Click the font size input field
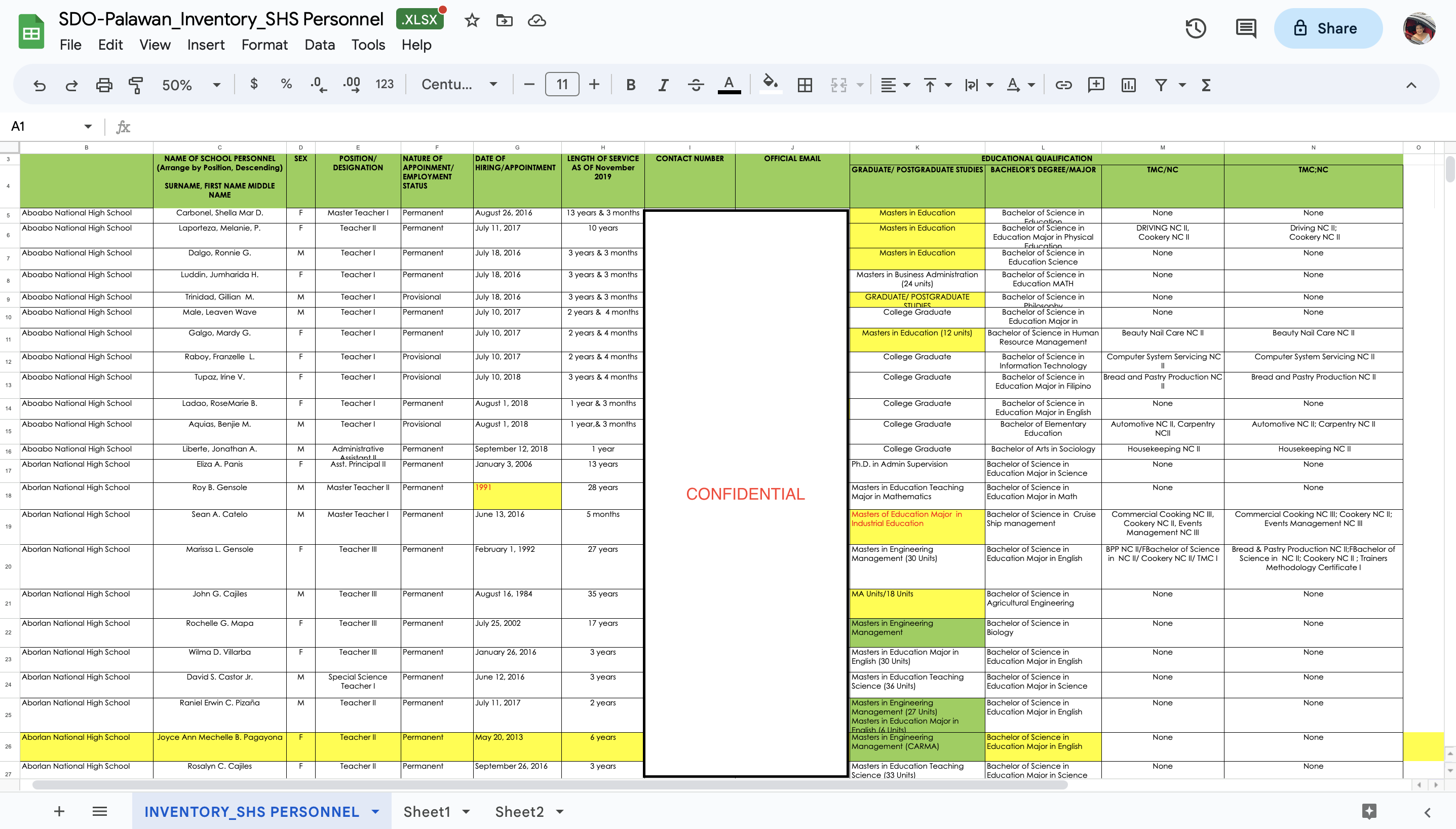Screen dimensions: 1456x829 point(562,85)
